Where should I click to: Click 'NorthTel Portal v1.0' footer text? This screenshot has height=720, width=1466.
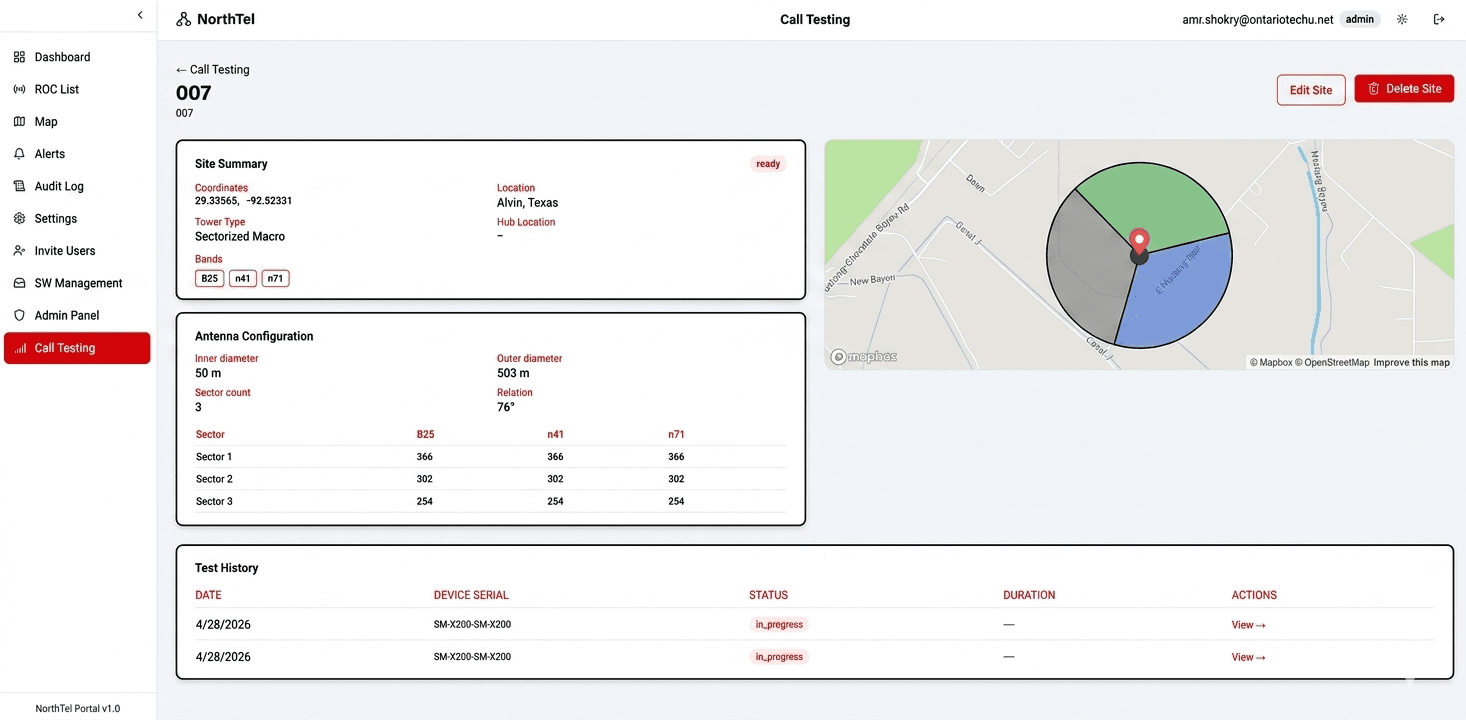[x=78, y=708]
